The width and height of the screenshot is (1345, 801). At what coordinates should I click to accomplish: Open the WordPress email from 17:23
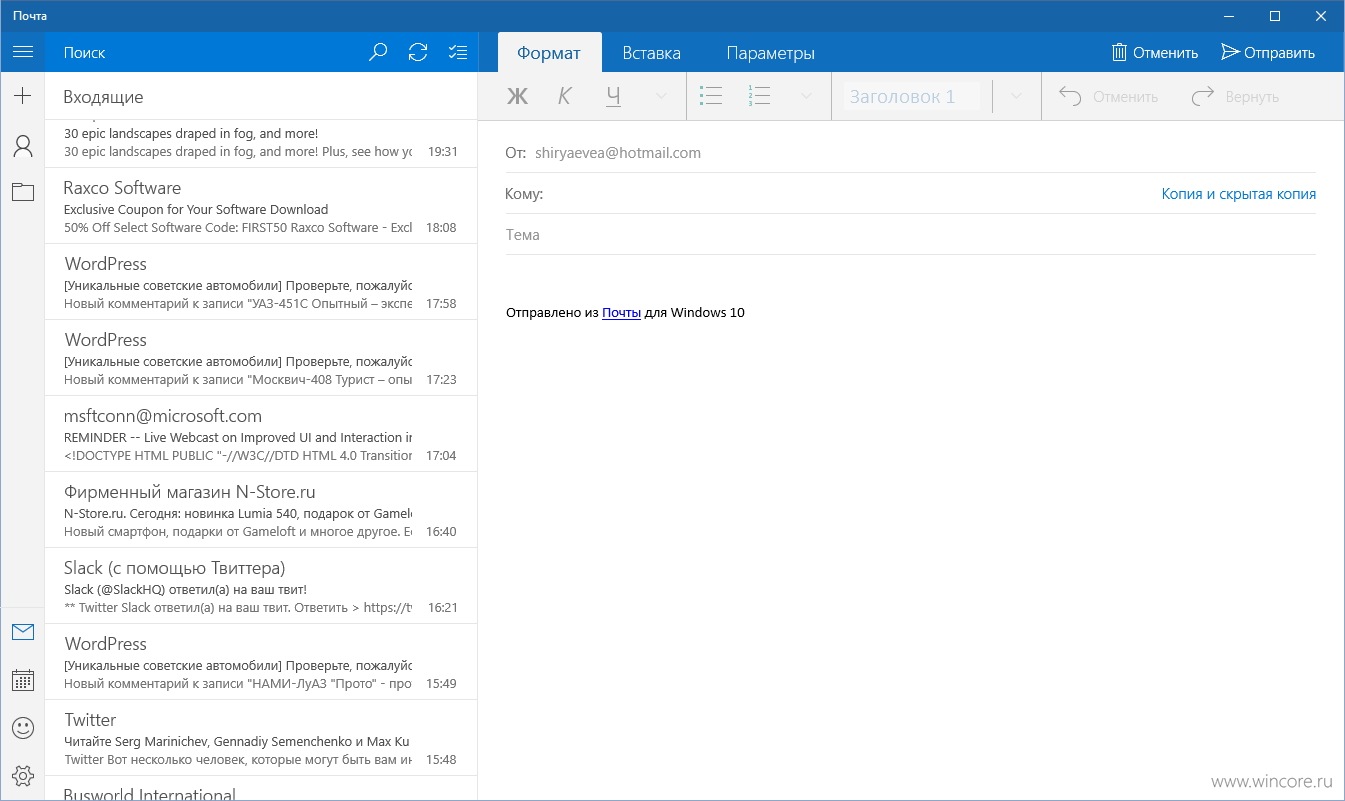click(261, 358)
